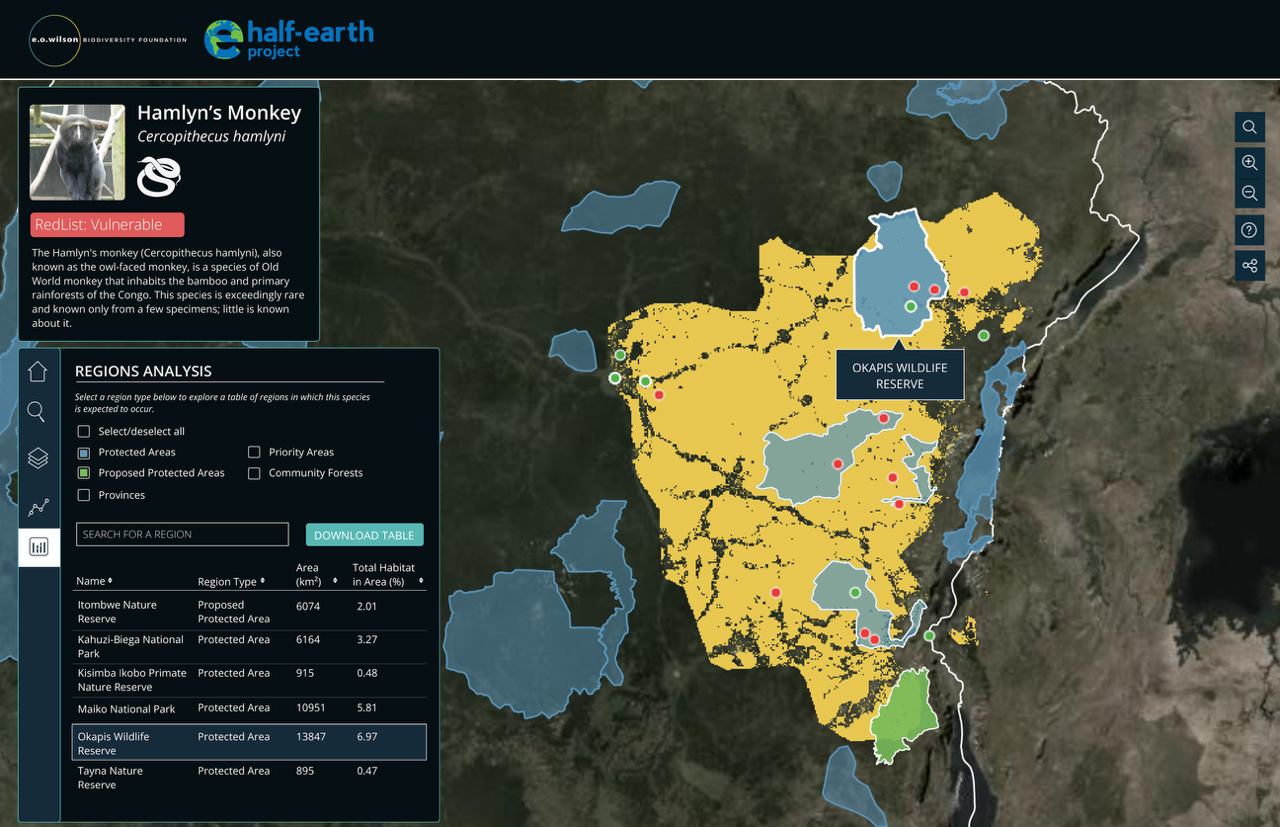
Task: Uncheck Protected Areas checkbox
Action: [84, 453]
